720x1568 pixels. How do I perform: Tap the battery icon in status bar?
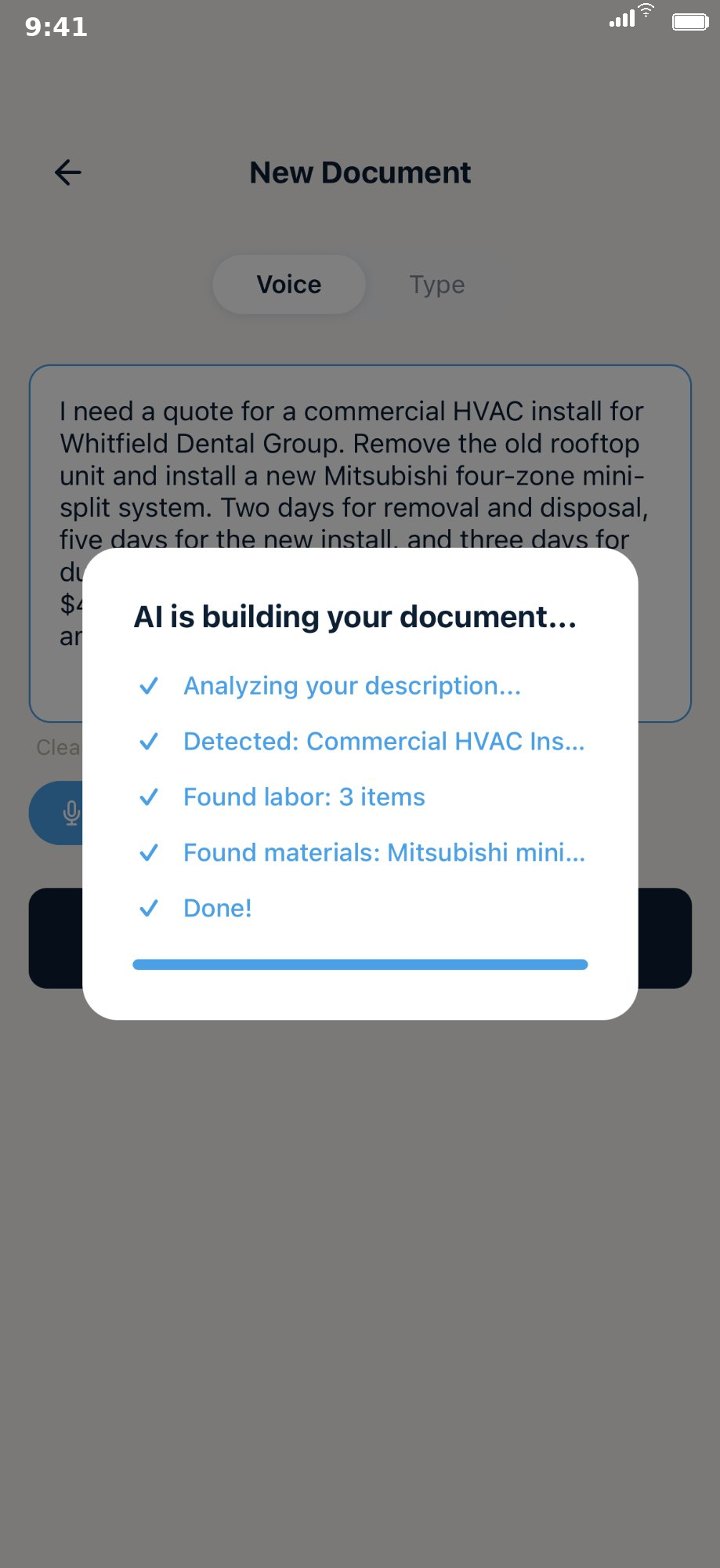point(690,22)
